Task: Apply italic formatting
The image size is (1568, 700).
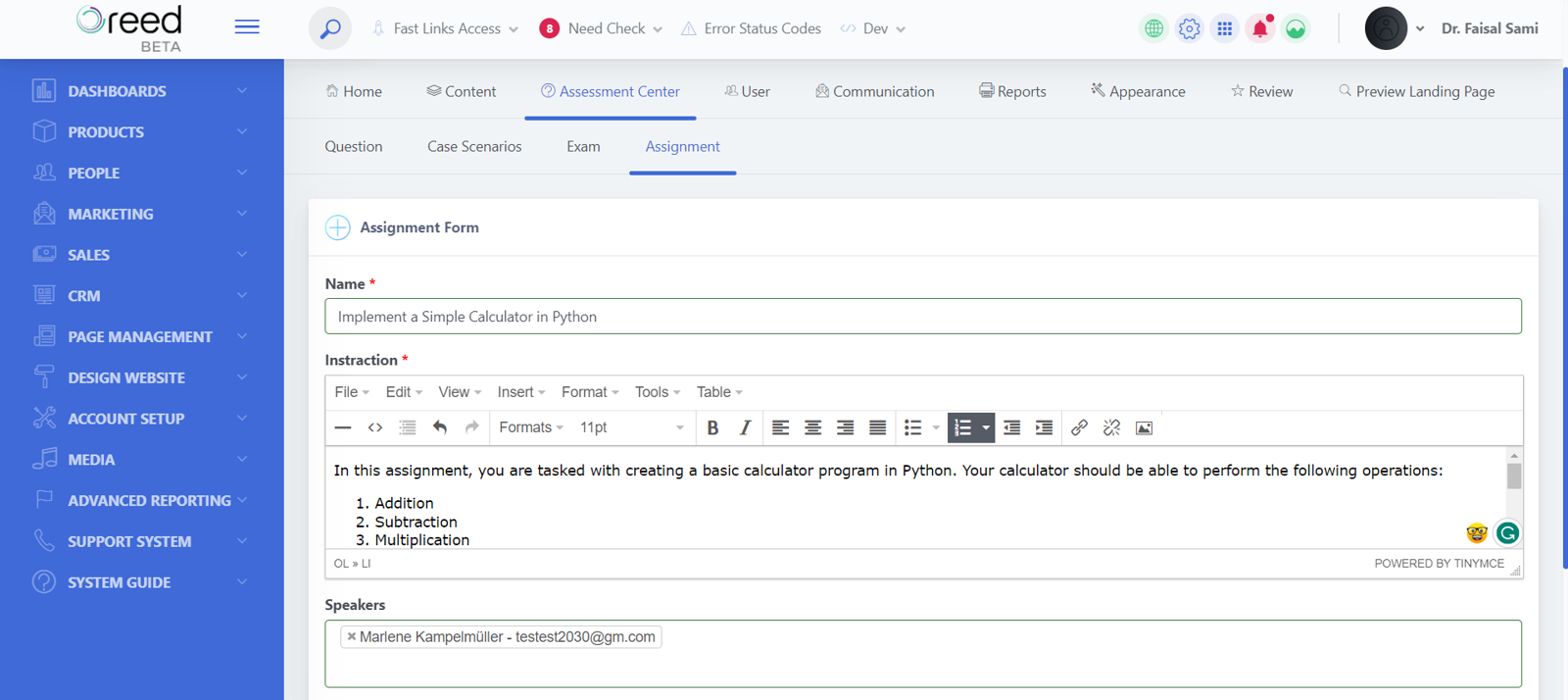Action: coord(745,427)
